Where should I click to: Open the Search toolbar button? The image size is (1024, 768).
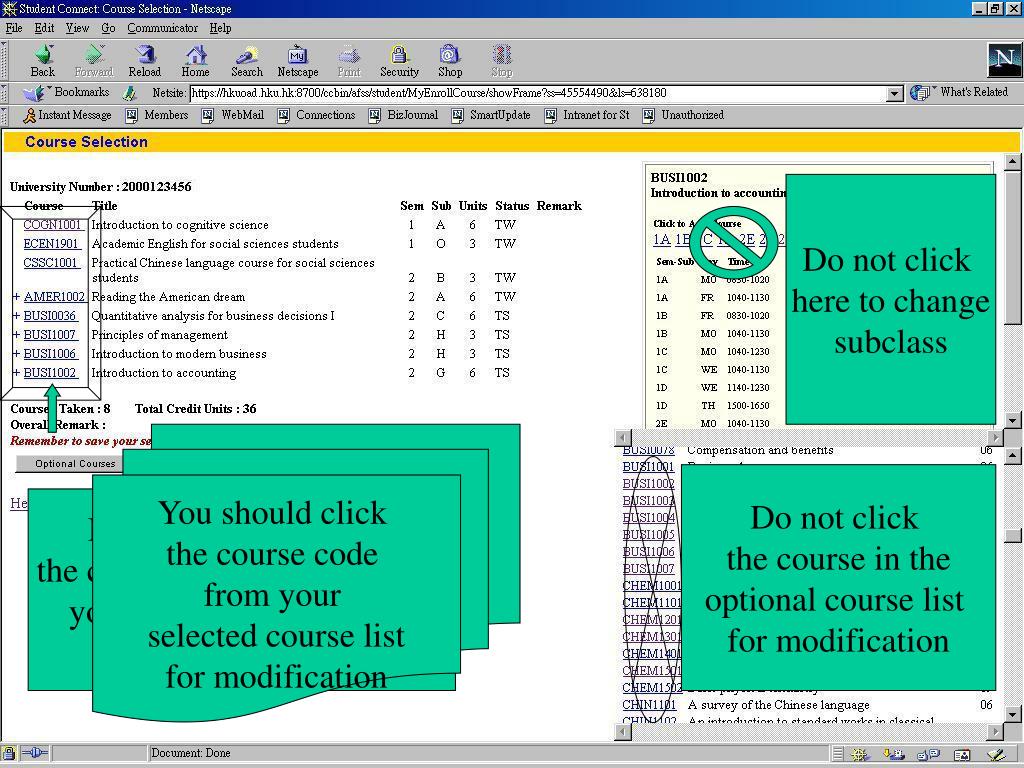click(x=246, y=61)
